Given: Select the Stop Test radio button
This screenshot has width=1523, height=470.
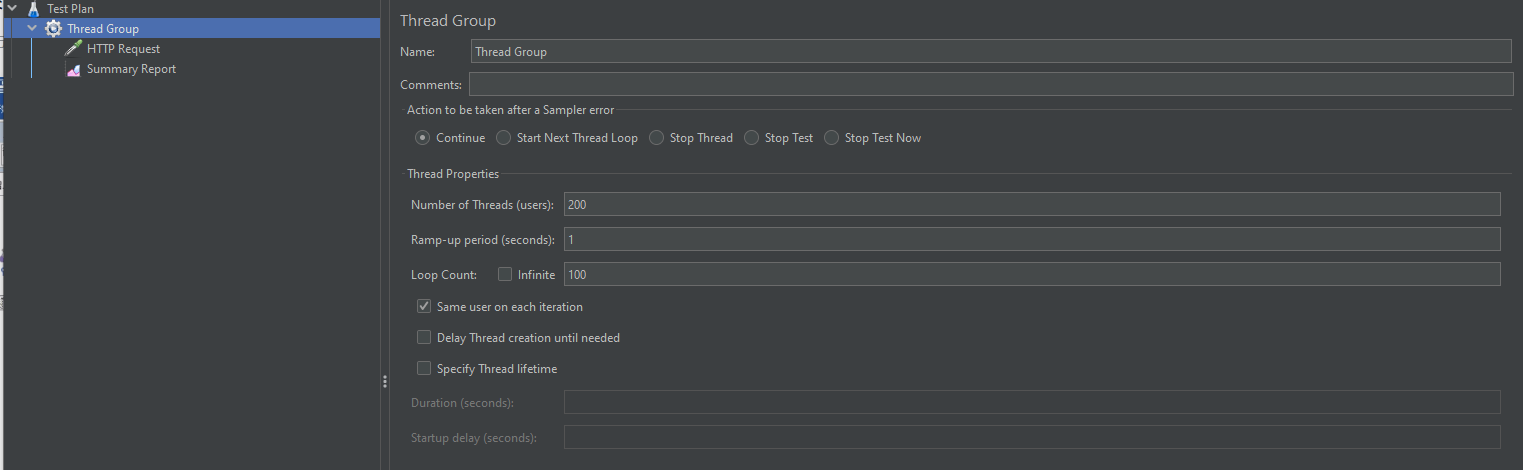Looking at the screenshot, I should coord(752,138).
